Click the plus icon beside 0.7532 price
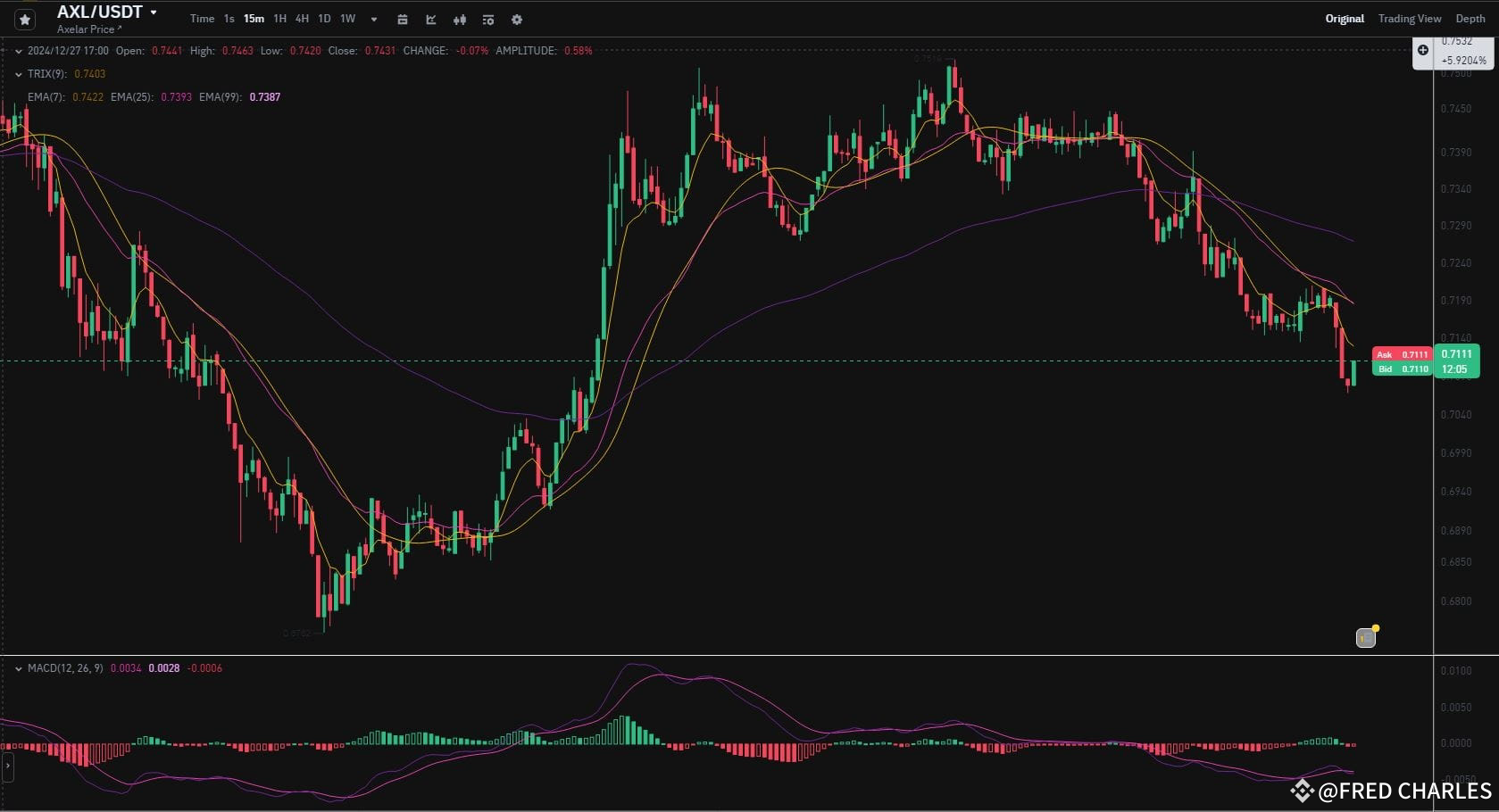The height and width of the screenshot is (812, 1499). click(1423, 50)
